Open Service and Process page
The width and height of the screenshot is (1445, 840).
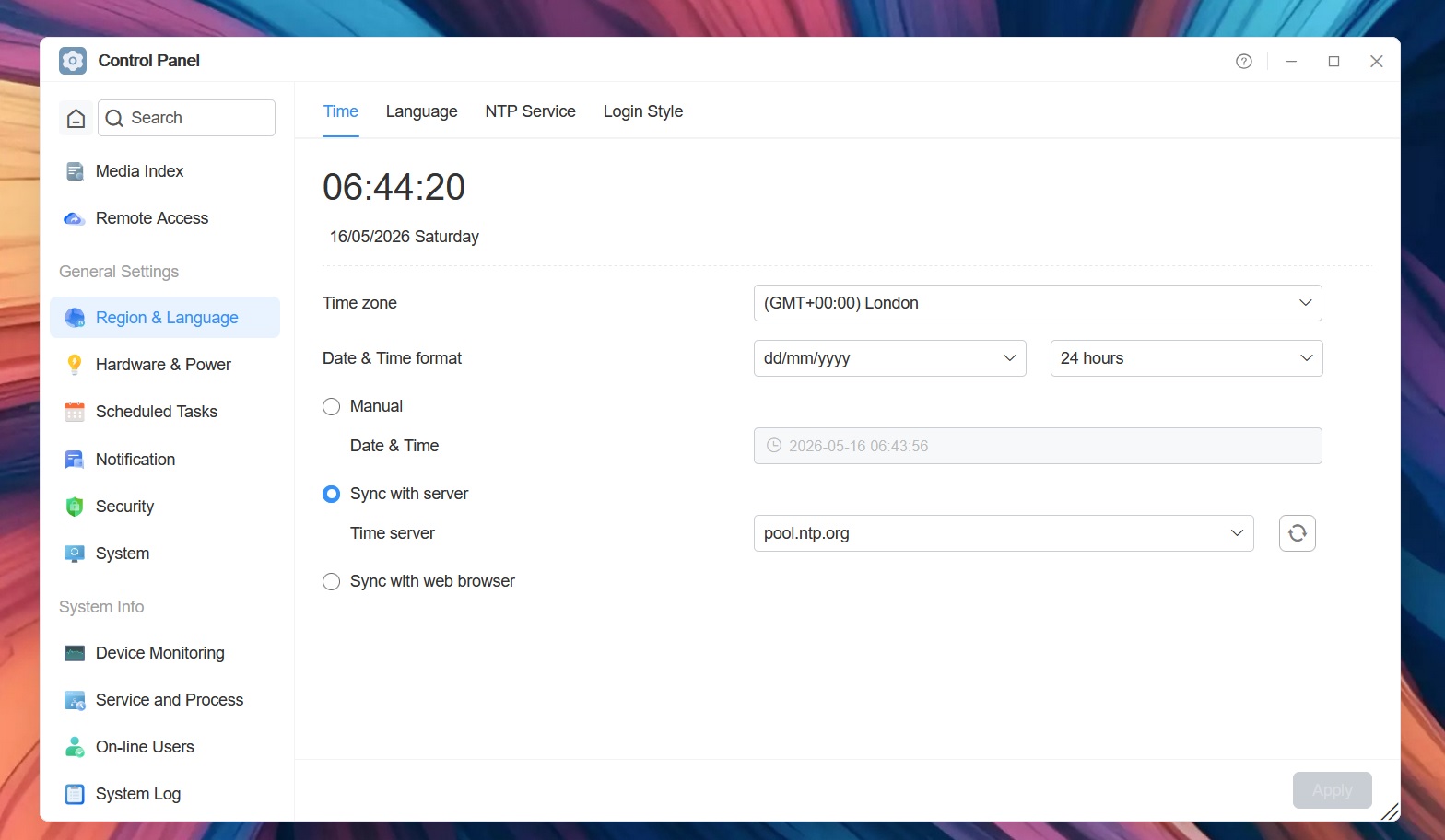coord(164,700)
